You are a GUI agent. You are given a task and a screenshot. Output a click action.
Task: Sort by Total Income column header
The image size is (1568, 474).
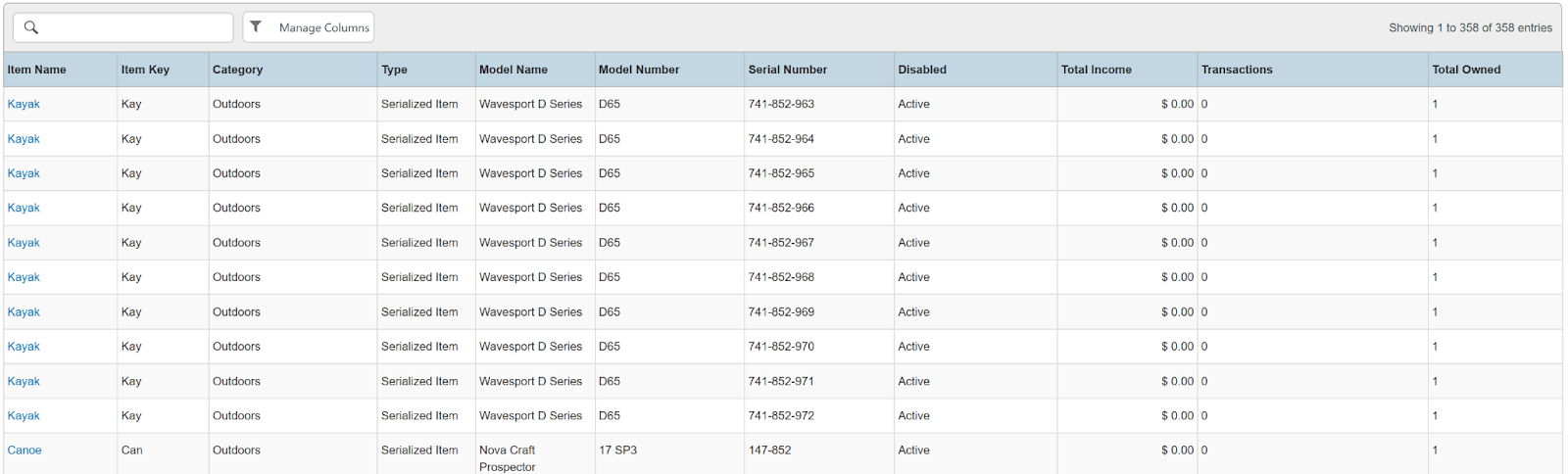point(1096,70)
